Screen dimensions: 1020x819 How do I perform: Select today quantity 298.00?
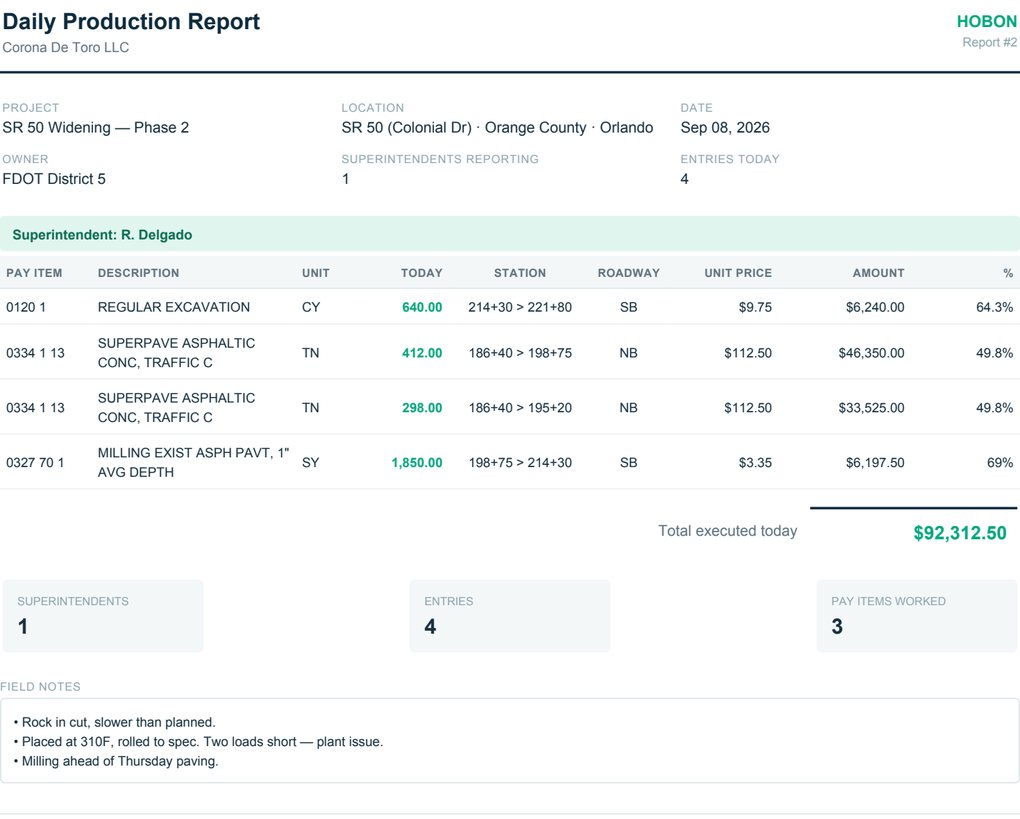point(422,408)
